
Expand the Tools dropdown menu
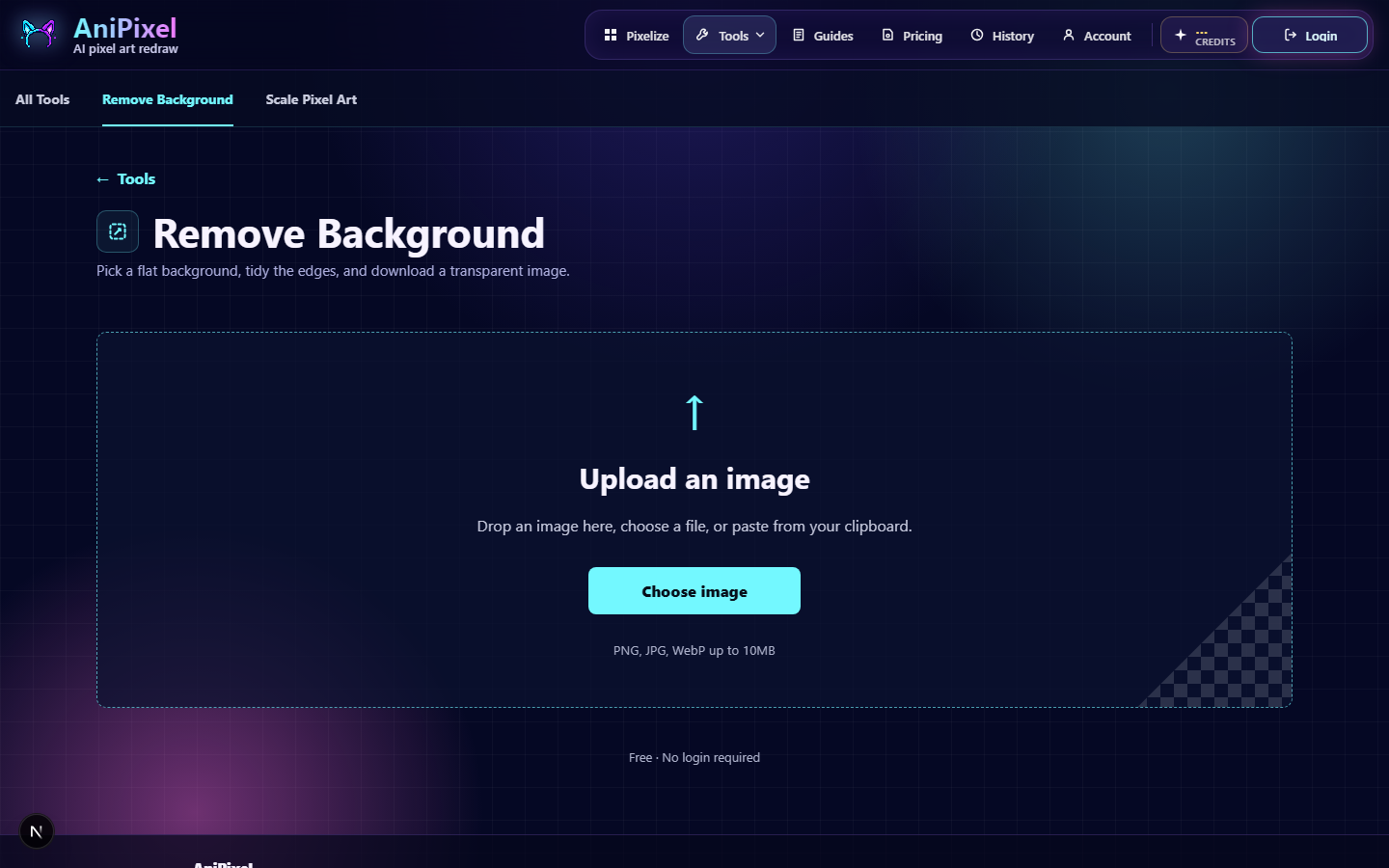point(729,36)
